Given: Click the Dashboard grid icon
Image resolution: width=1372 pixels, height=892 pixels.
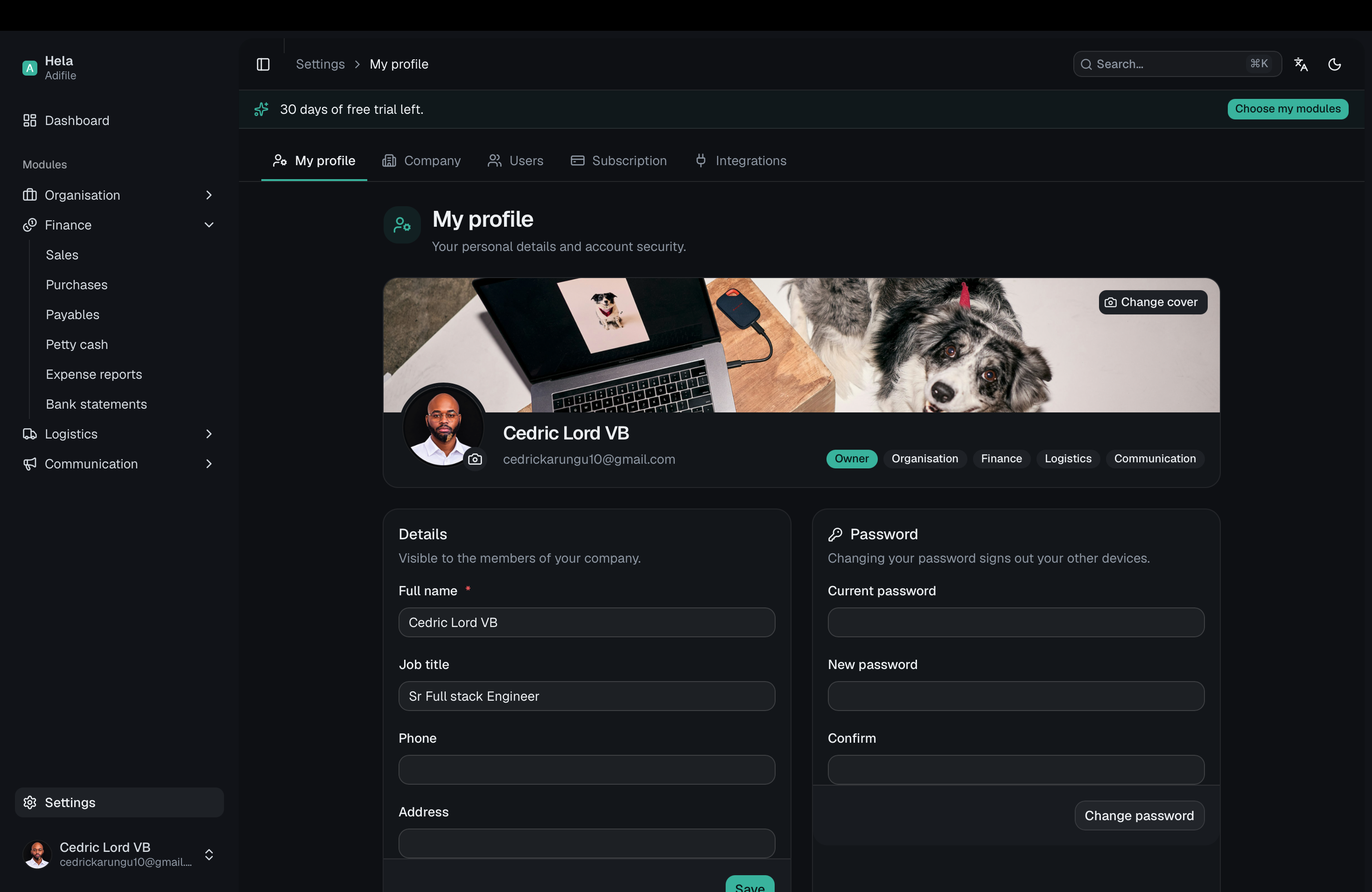Looking at the screenshot, I should coord(29,120).
